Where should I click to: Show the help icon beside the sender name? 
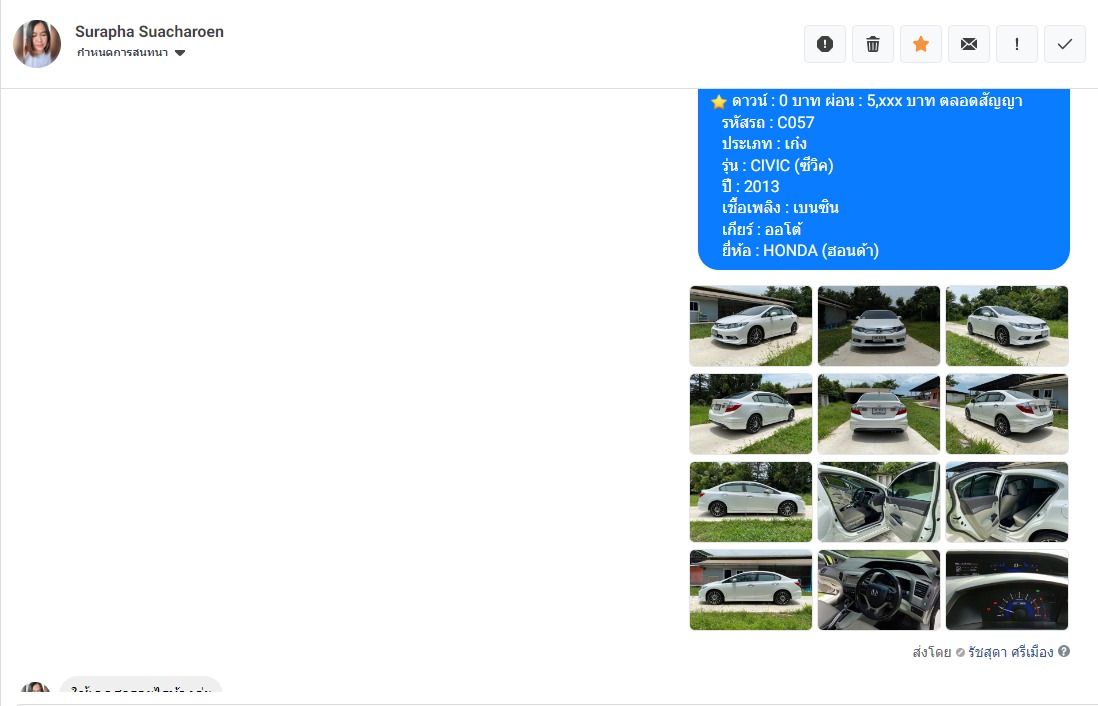[1064, 651]
